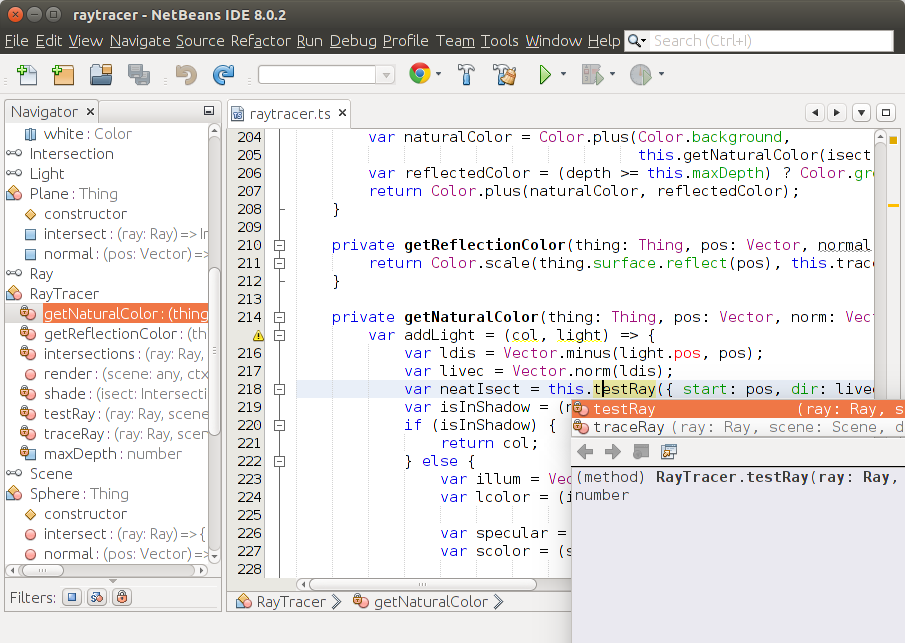Select 'white : Color' in Navigator

[x=88, y=133]
